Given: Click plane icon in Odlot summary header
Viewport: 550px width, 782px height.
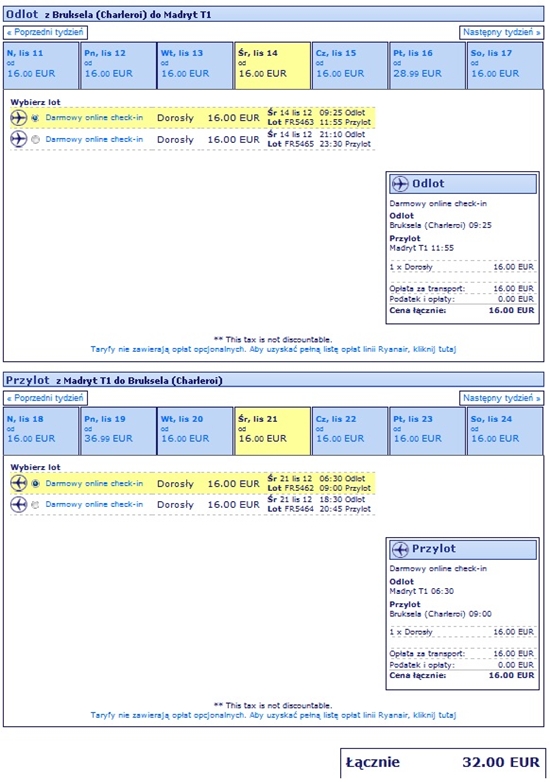Looking at the screenshot, I should pyautogui.click(x=400, y=184).
